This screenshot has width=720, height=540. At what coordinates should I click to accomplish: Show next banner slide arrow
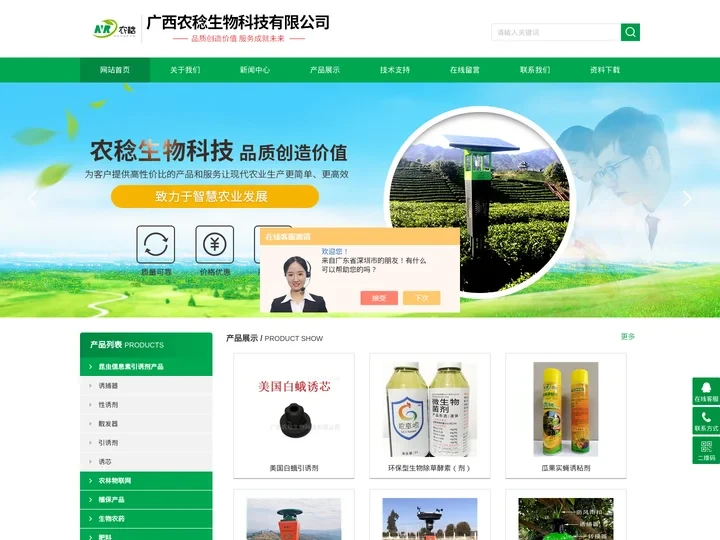(687, 198)
